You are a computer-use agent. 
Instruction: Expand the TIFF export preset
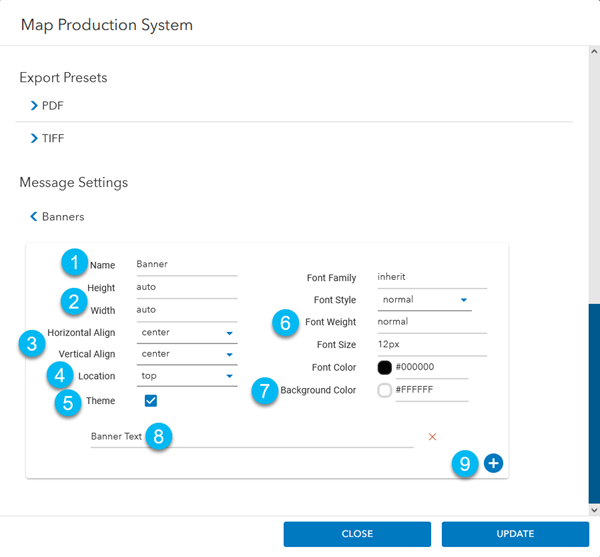52,138
